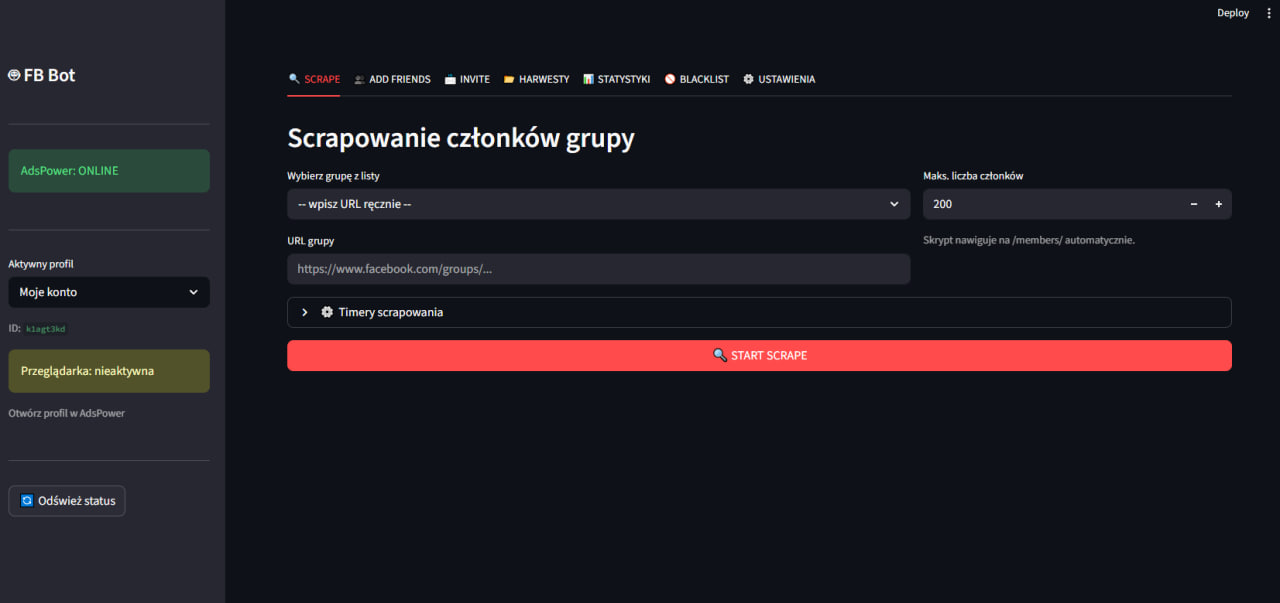Screen dimensions: 1280x603
Task: Click the gear icon beside Timery scrapowania
Action: coord(327,312)
